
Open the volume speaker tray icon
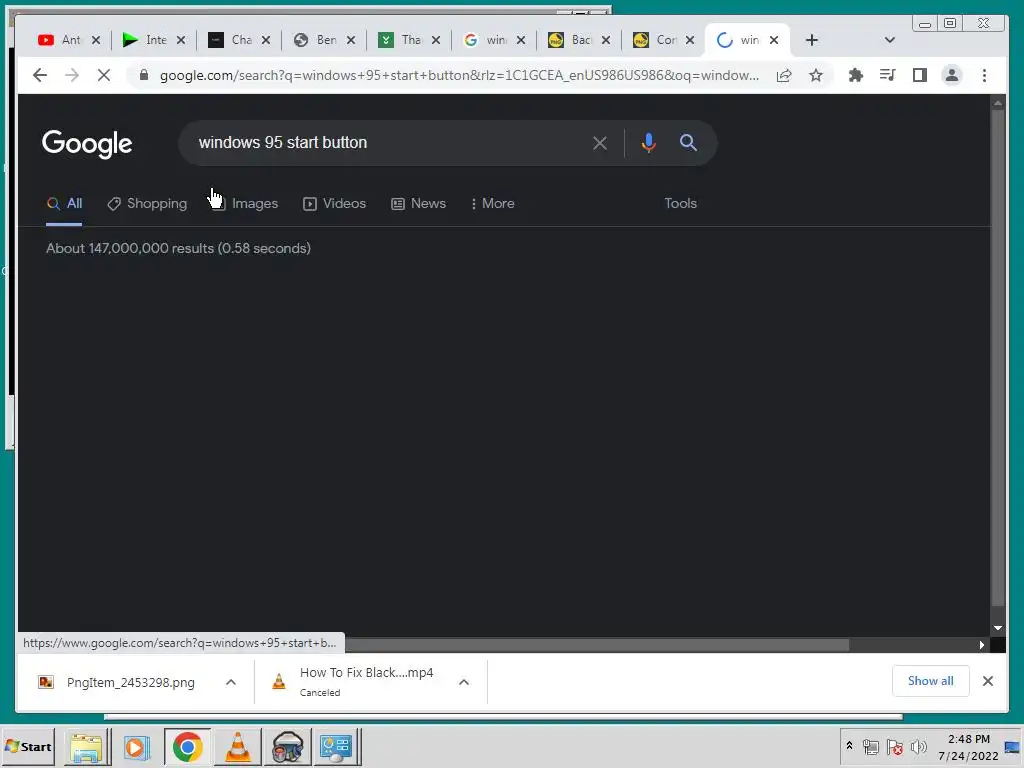pos(918,746)
